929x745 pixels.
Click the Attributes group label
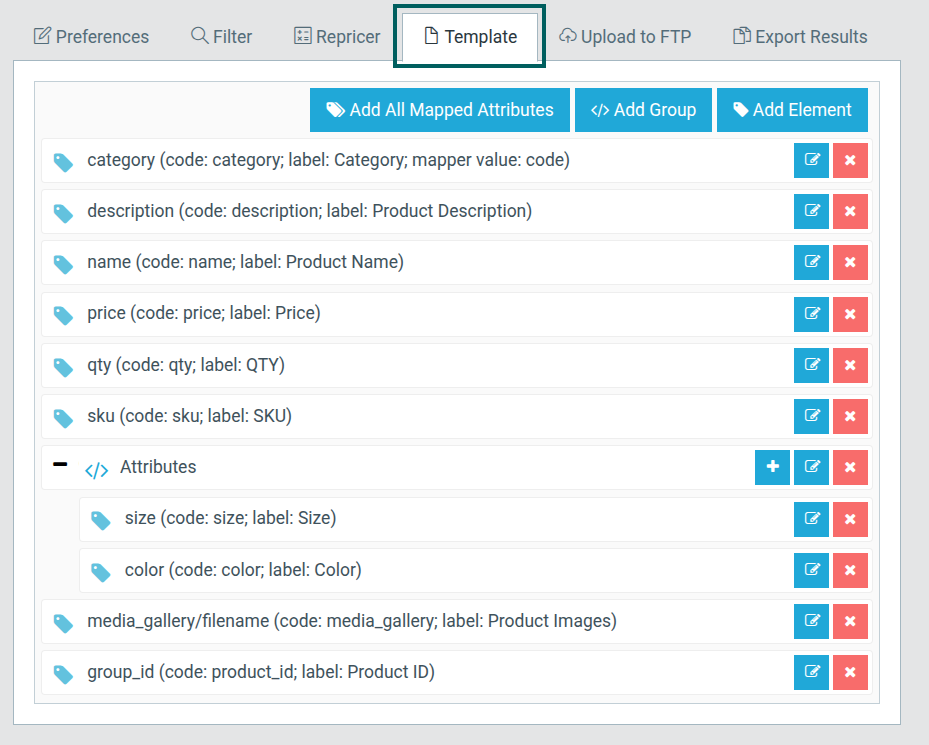(x=158, y=467)
